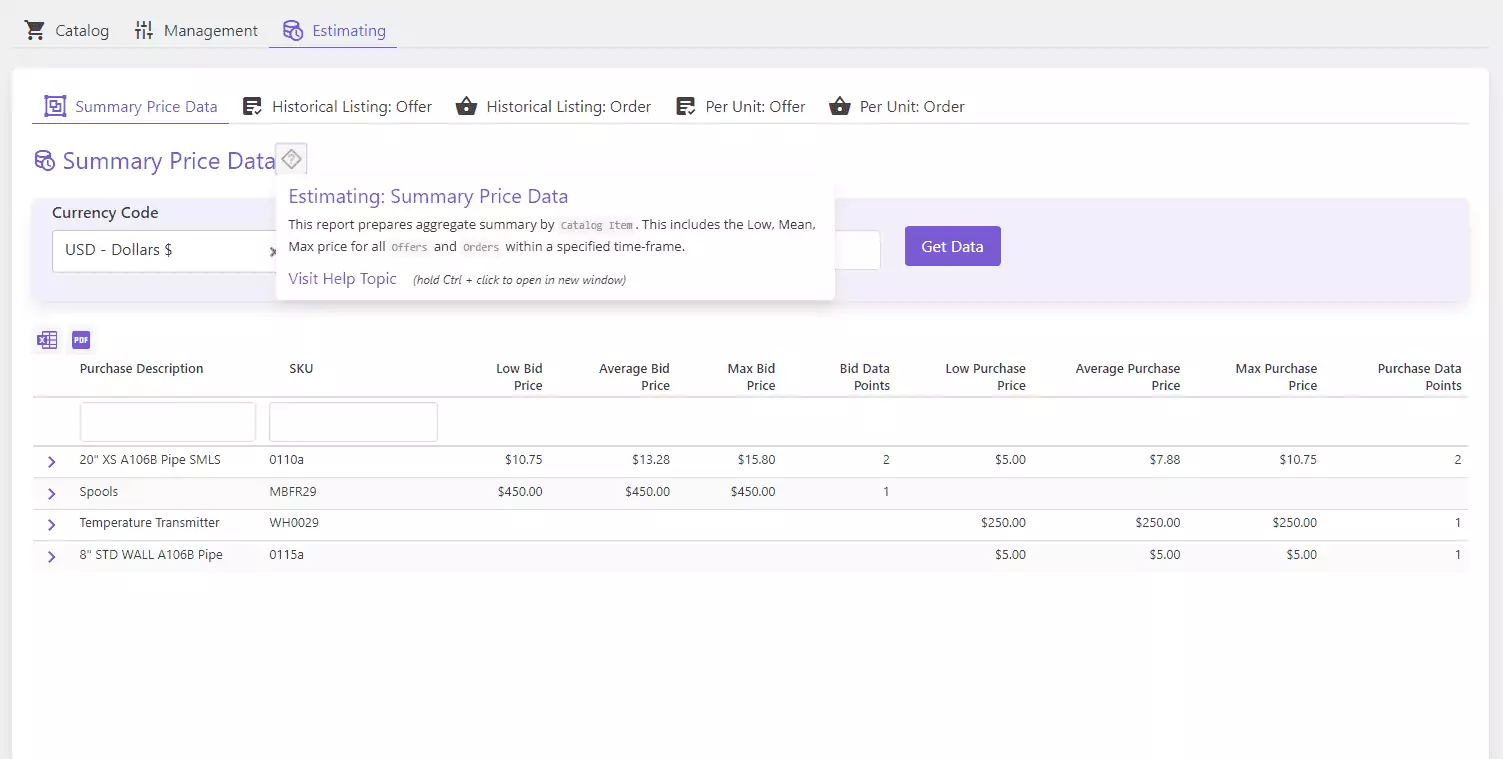Click the Get Data button
Viewport: 1503px width, 759px height.
[x=952, y=246]
